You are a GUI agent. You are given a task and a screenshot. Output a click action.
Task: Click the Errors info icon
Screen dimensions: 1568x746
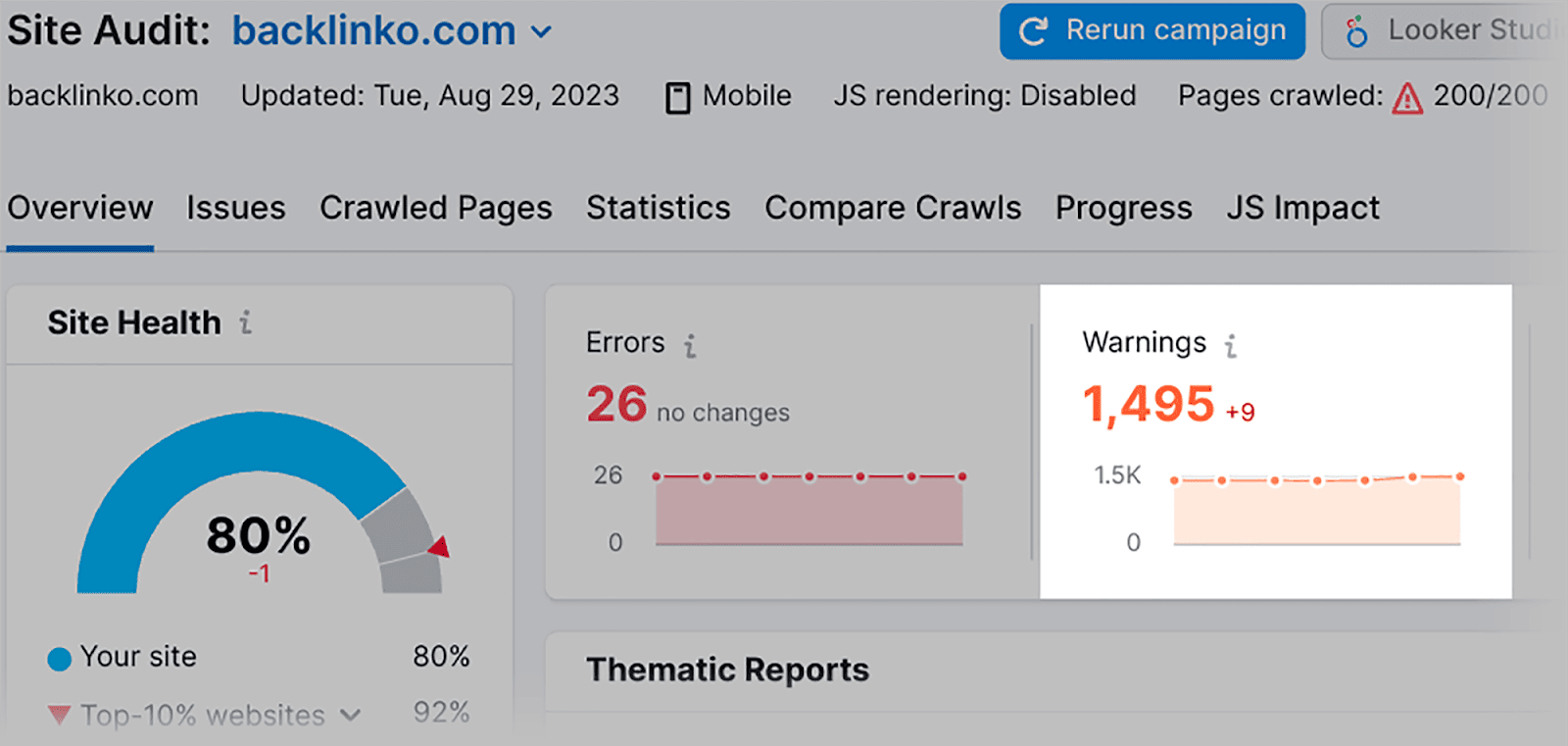tap(690, 345)
